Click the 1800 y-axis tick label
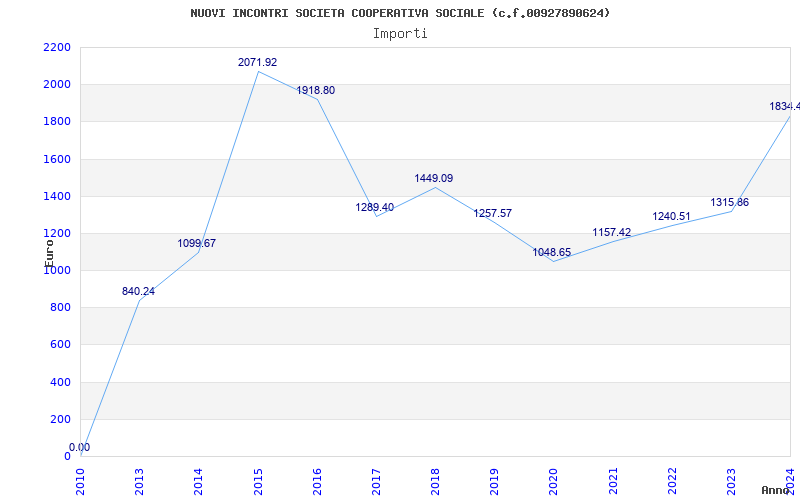The width and height of the screenshot is (800, 500). pos(57,122)
